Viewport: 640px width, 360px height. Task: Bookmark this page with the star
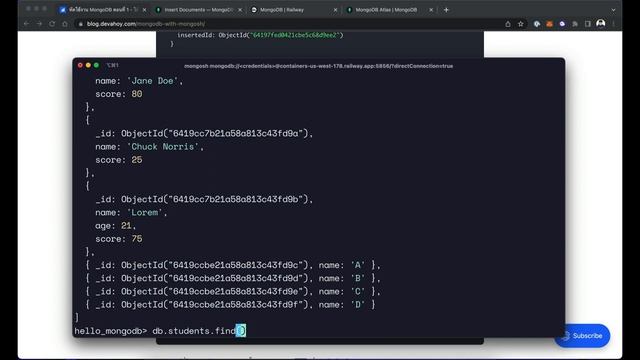(520, 24)
